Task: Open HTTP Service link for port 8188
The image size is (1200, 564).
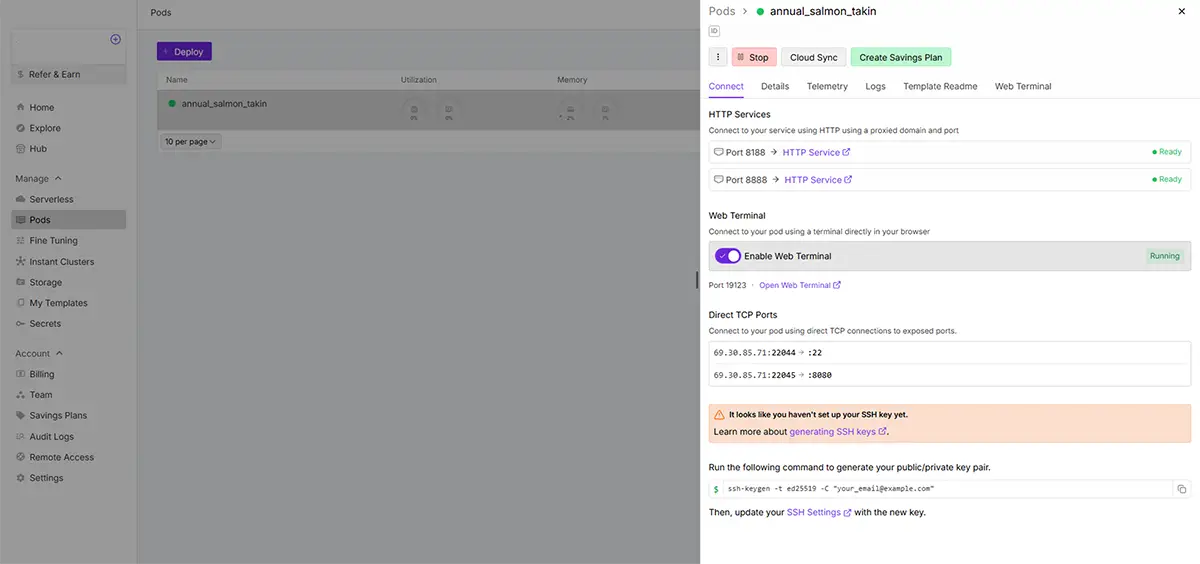Action: coord(816,153)
